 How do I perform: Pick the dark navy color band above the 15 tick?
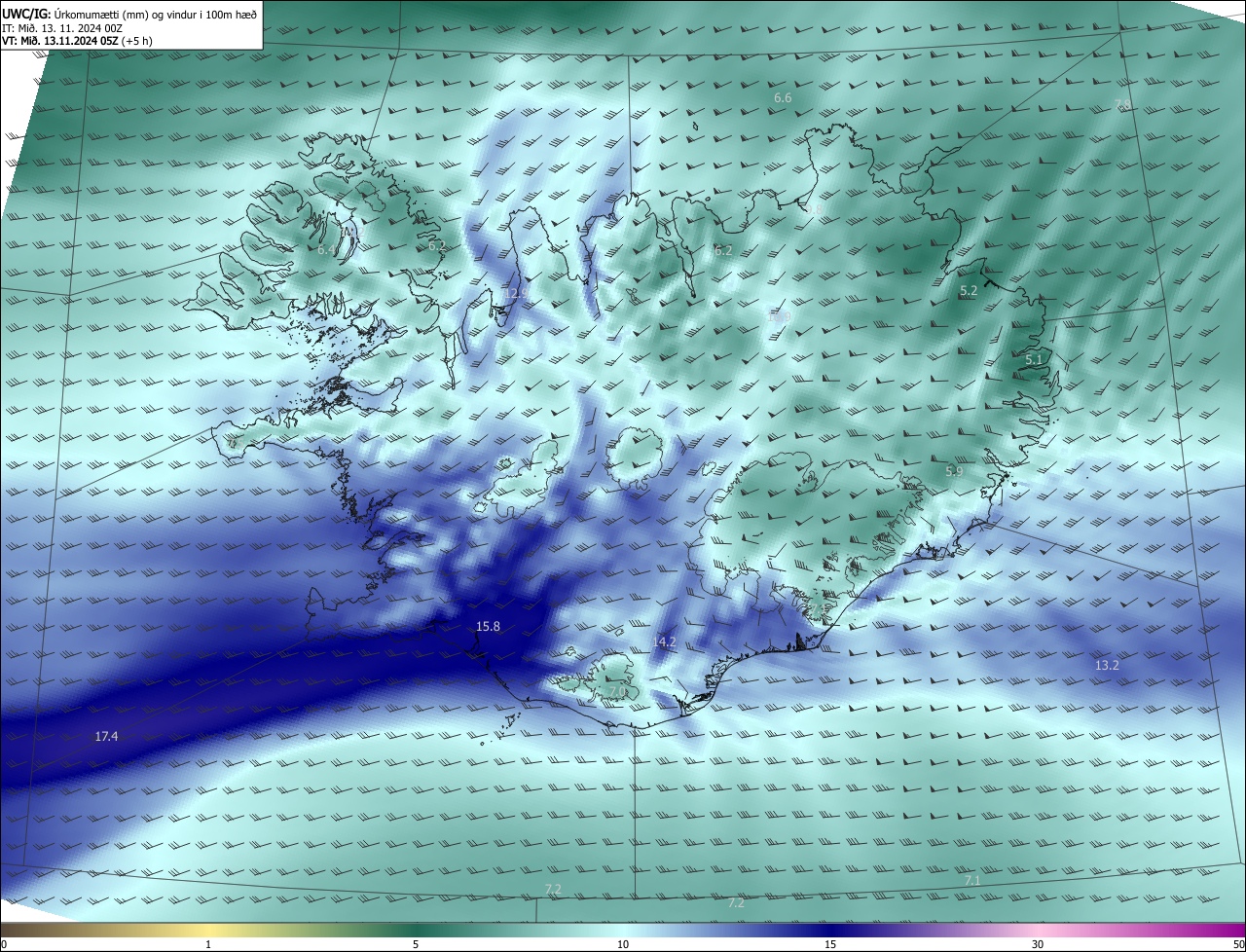pos(830,931)
